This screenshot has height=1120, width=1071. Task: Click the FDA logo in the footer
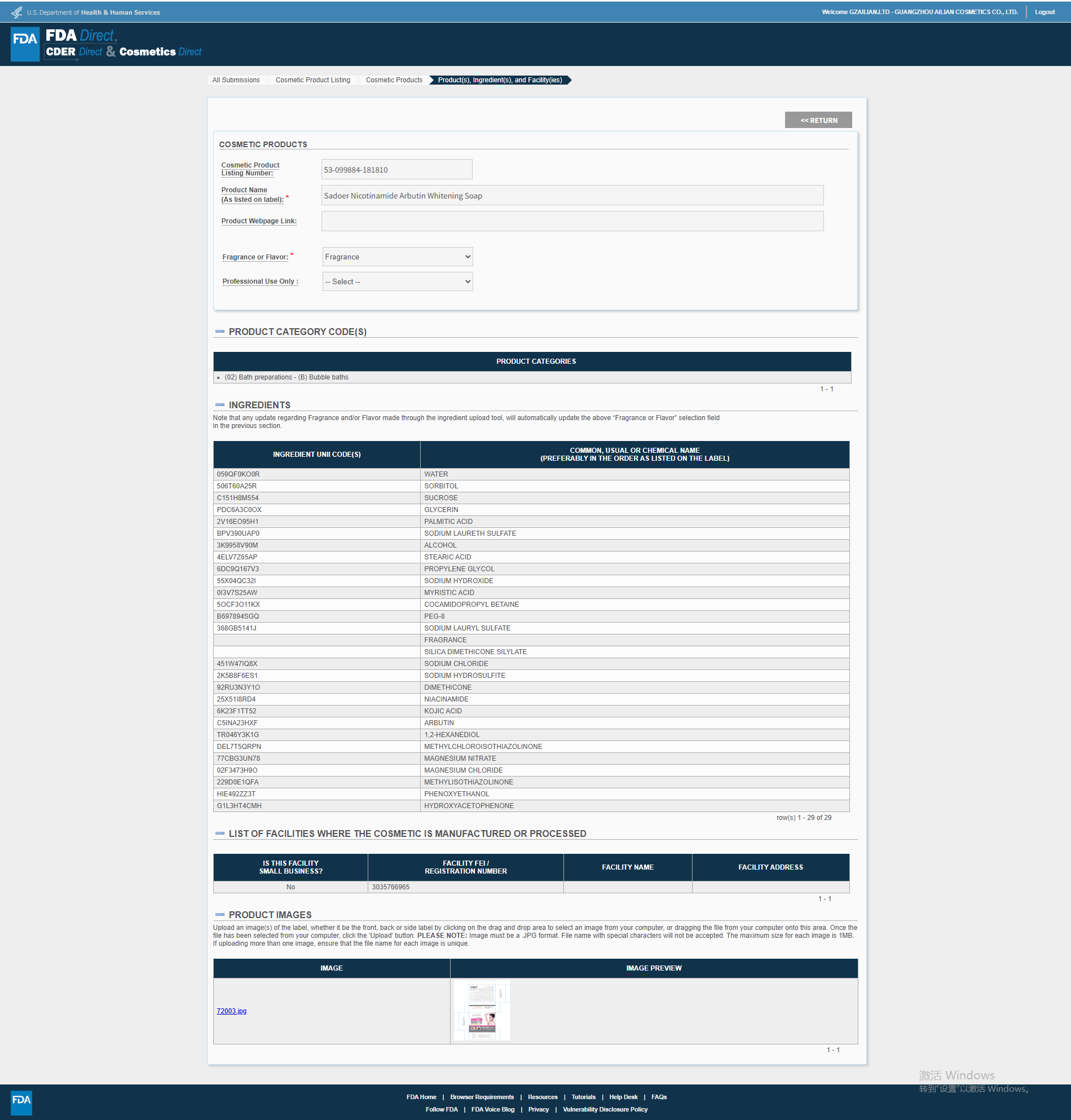click(x=21, y=1103)
